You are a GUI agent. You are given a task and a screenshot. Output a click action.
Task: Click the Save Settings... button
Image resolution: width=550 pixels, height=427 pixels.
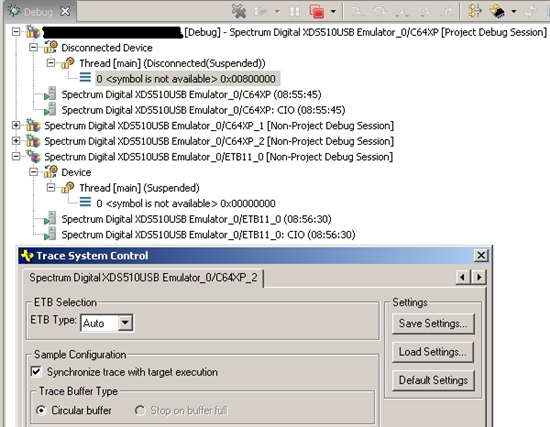pos(433,323)
